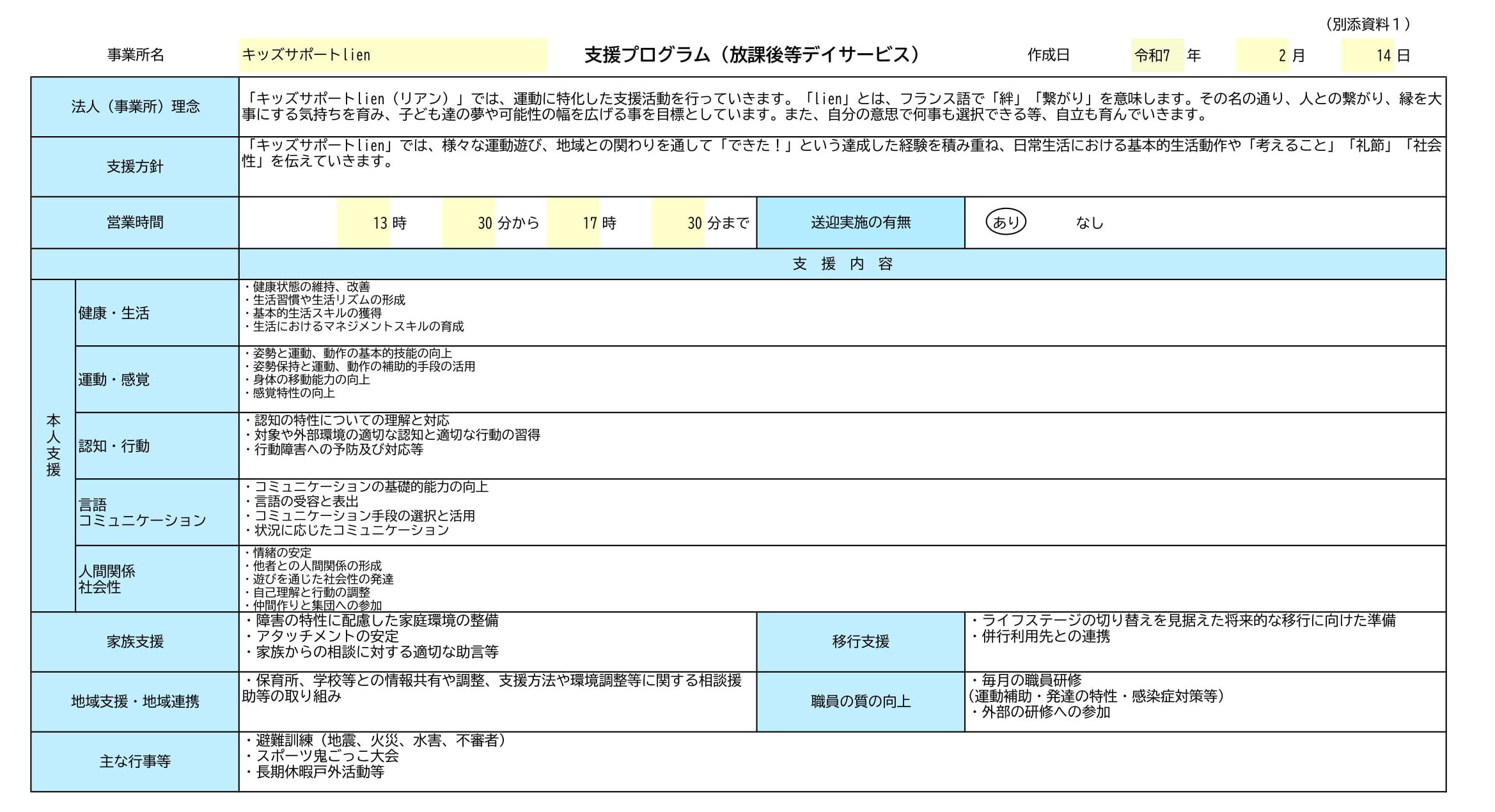
Task: Select the 法人（事業所）理念 row header
Action: pos(136,105)
